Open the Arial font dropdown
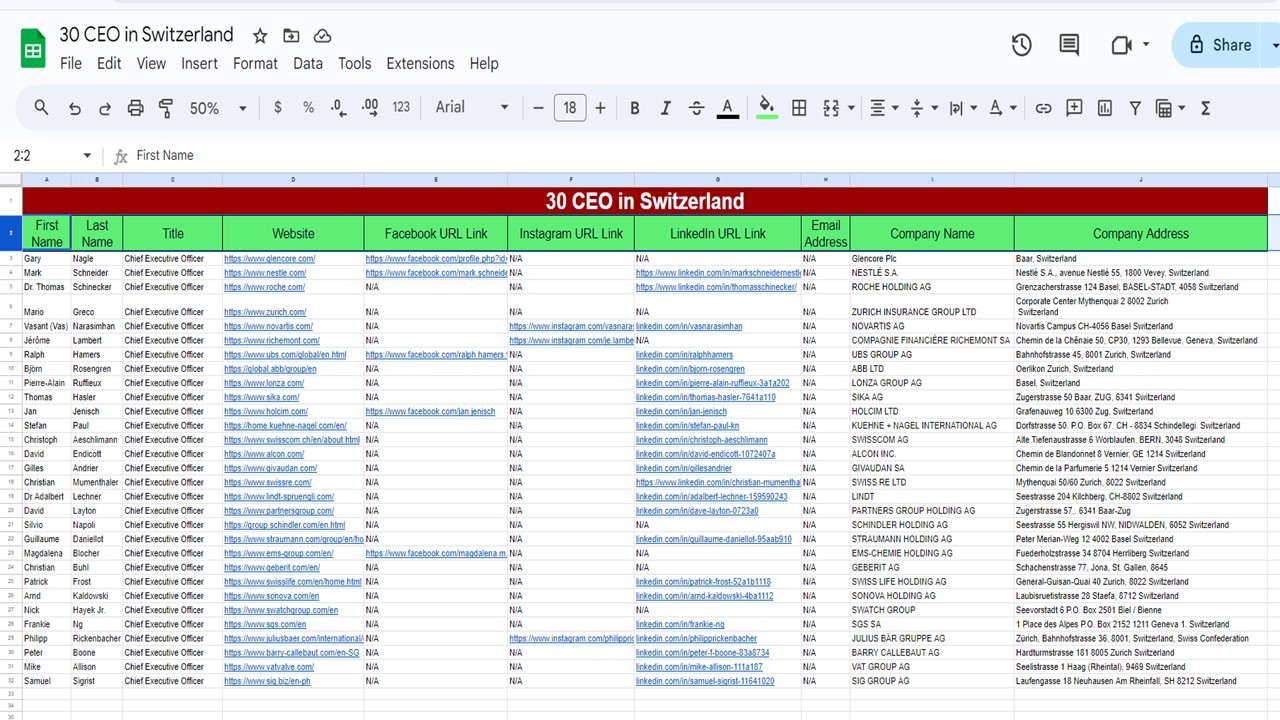The height and width of the screenshot is (720, 1280). [x=472, y=108]
